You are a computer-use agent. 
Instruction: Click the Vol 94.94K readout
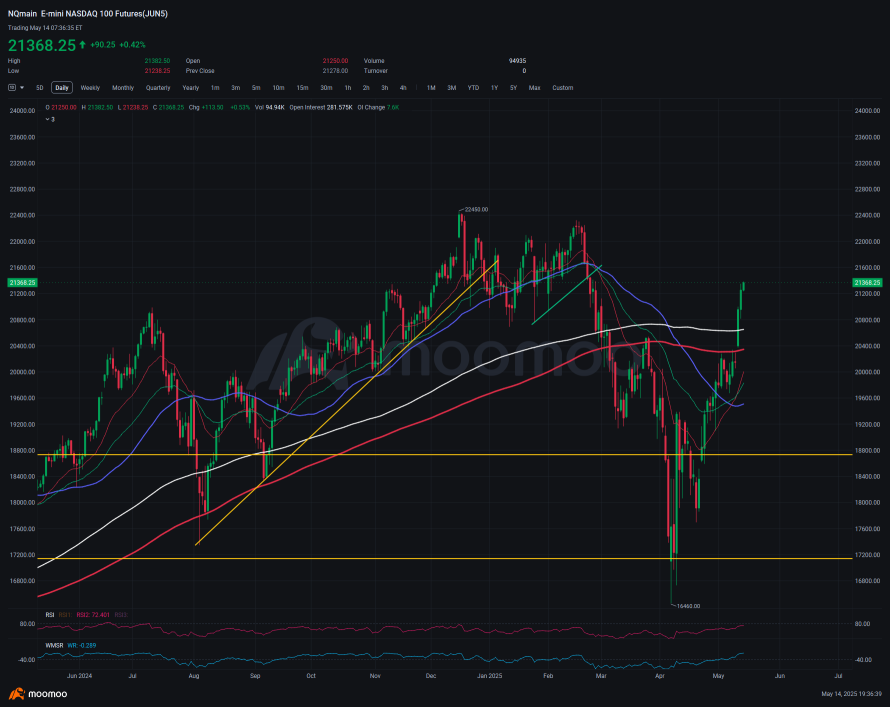270,107
